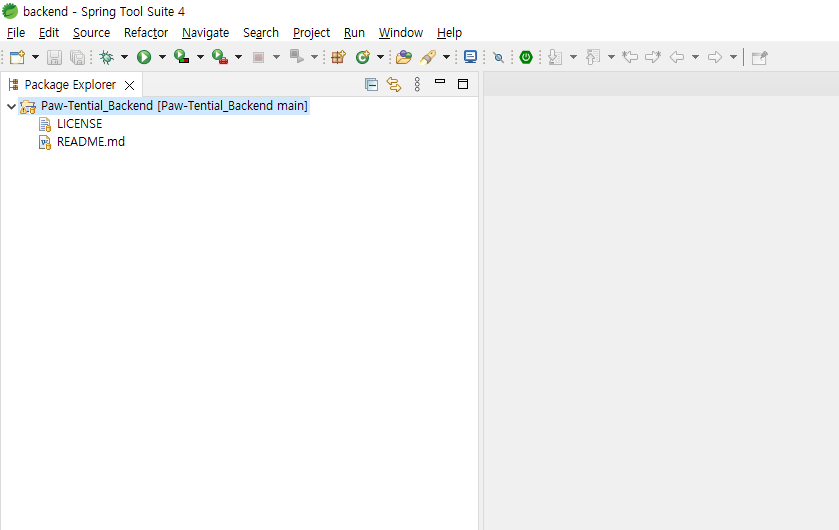Open the Run configurations dropdown arrow

(162, 57)
